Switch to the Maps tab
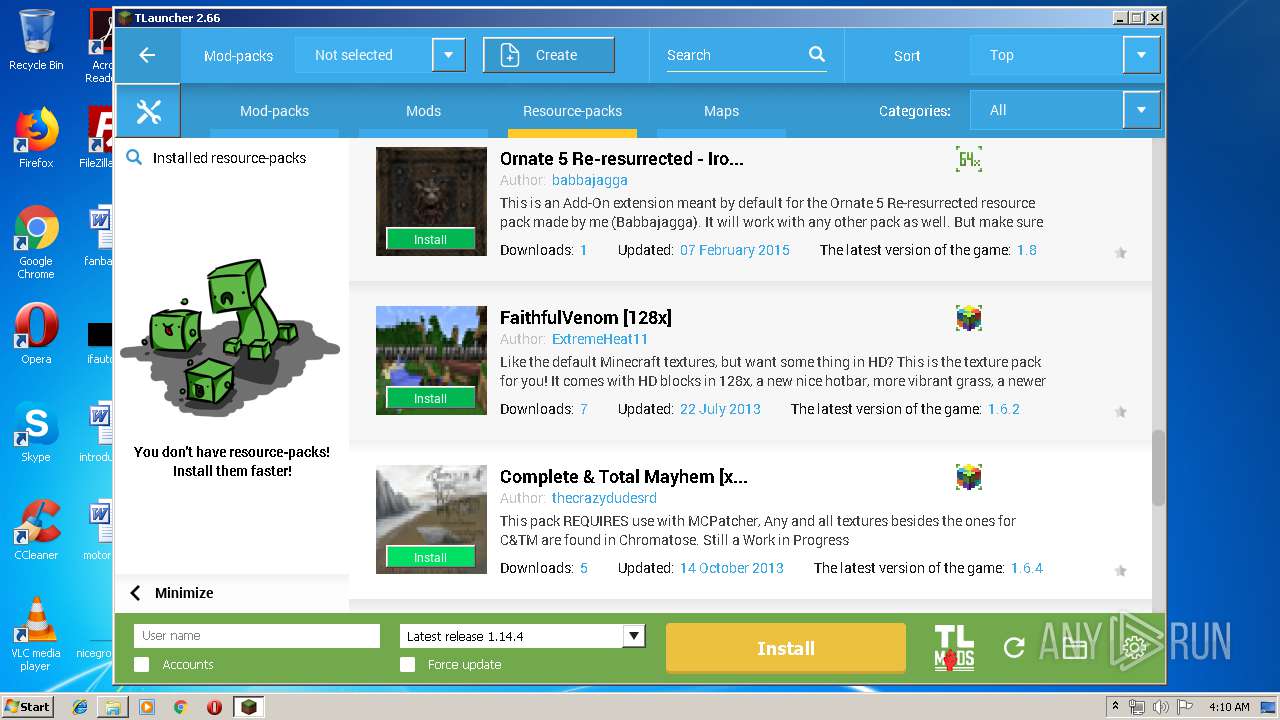This screenshot has width=1280, height=720. pyautogui.click(x=721, y=111)
